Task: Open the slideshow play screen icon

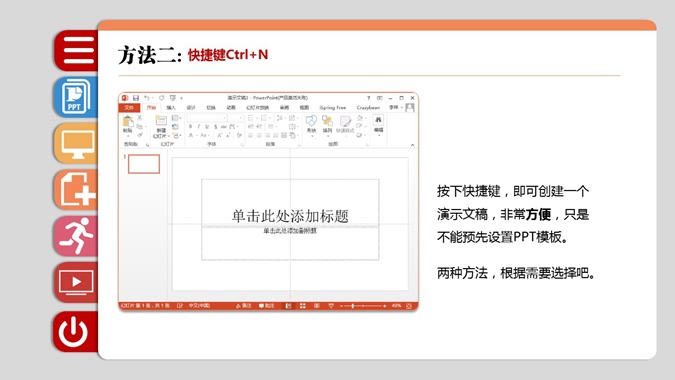Action: (77, 283)
